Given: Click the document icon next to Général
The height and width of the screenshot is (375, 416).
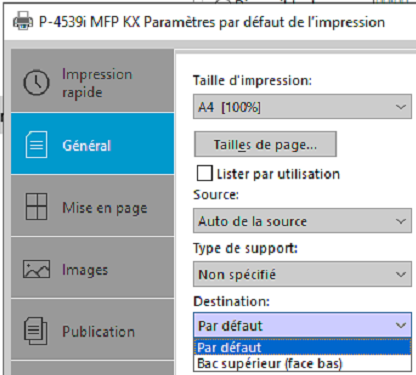Looking at the screenshot, I should click(x=36, y=144).
